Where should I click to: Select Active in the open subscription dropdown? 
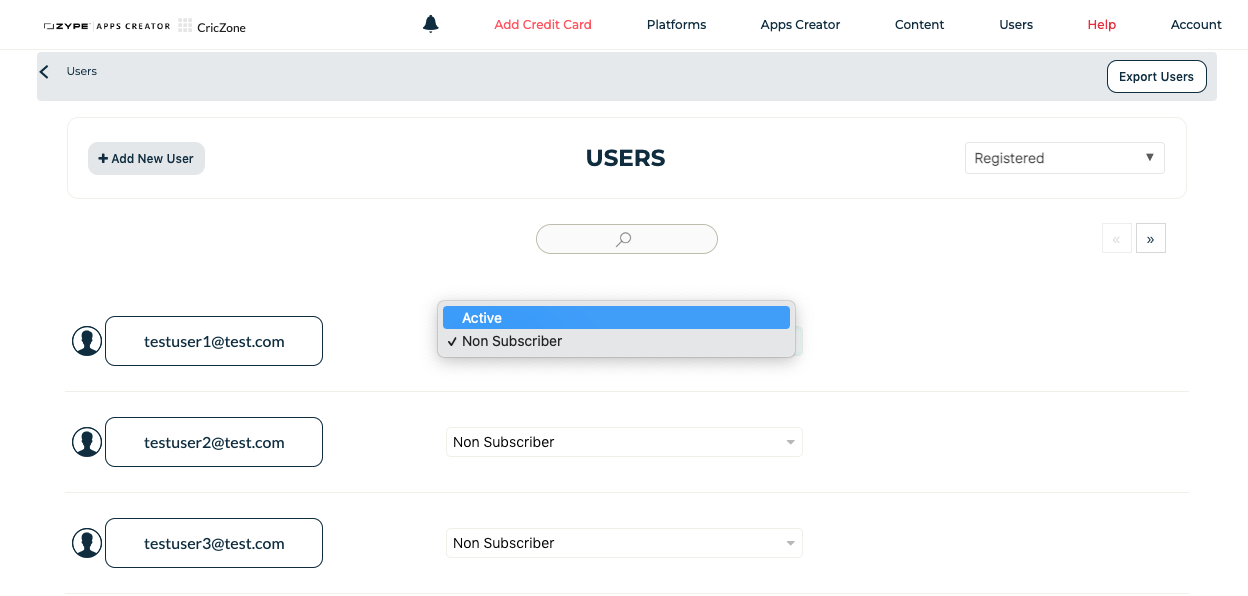click(x=616, y=317)
